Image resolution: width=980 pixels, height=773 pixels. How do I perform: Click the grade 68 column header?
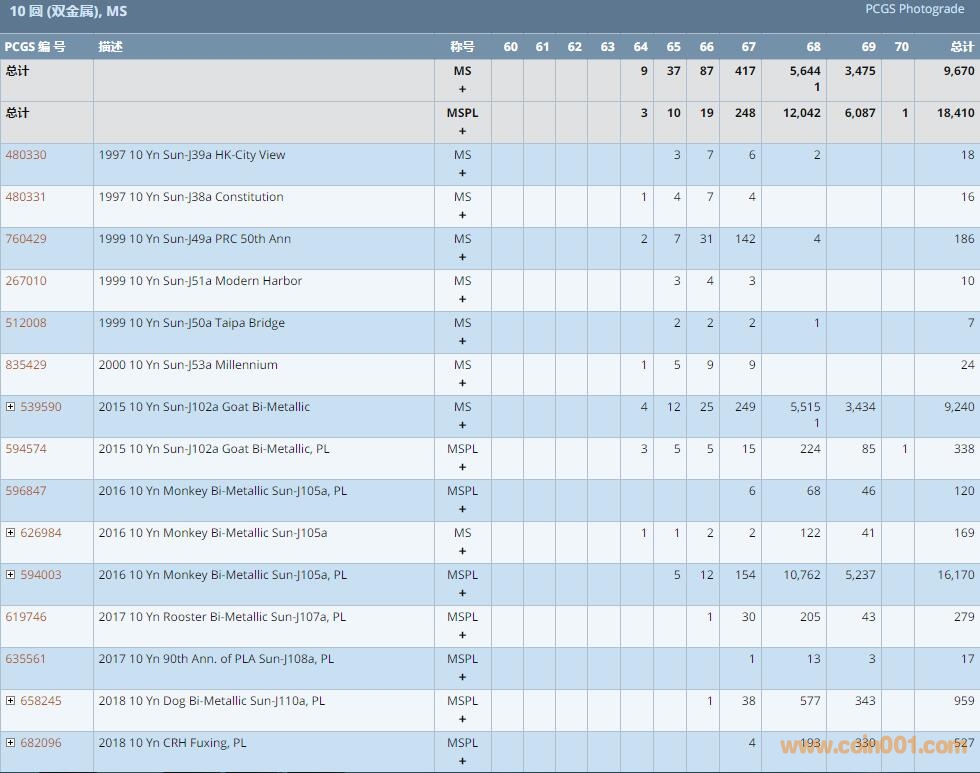tap(813, 47)
